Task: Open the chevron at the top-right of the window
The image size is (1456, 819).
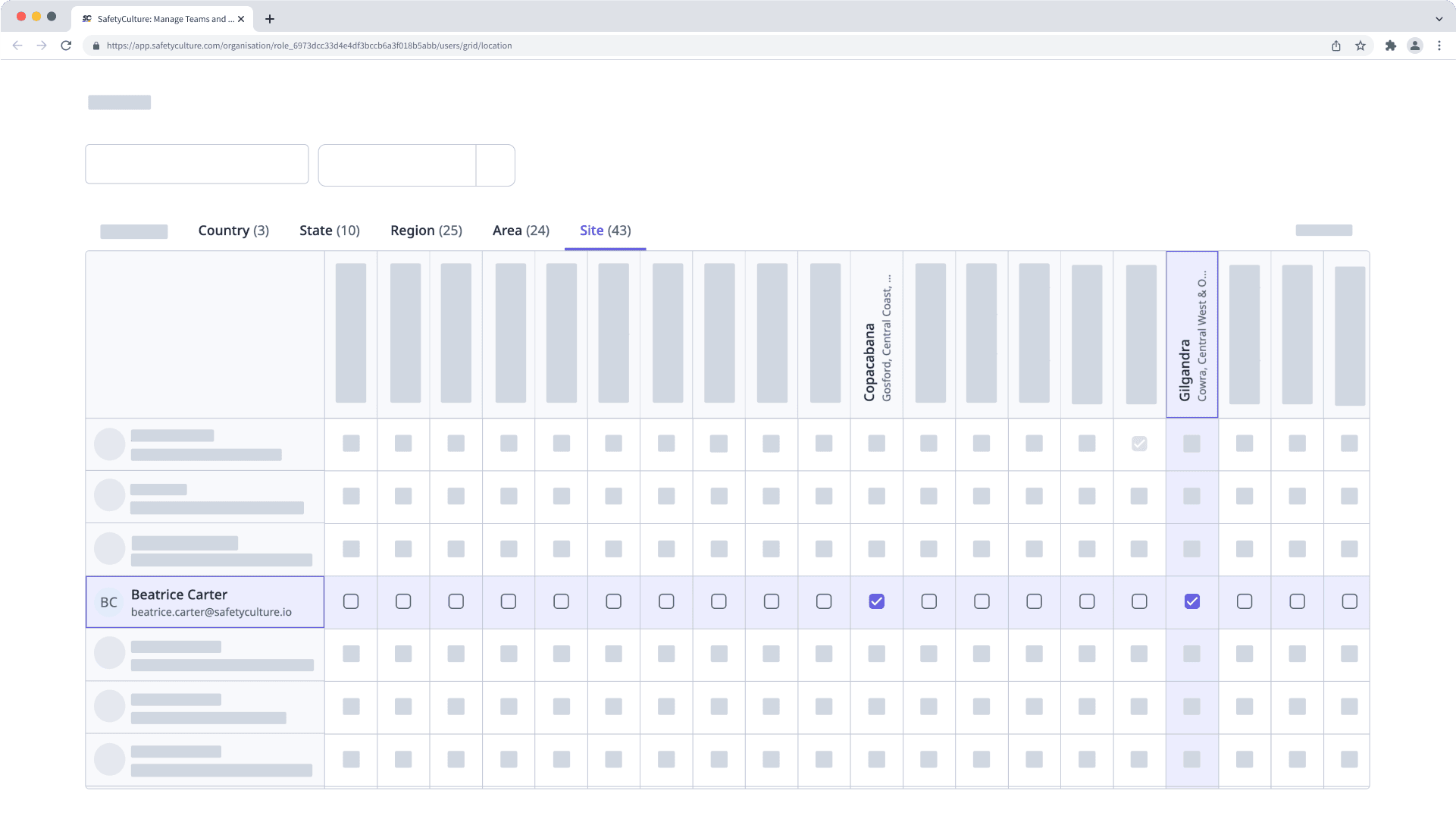Action: click(1439, 18)
